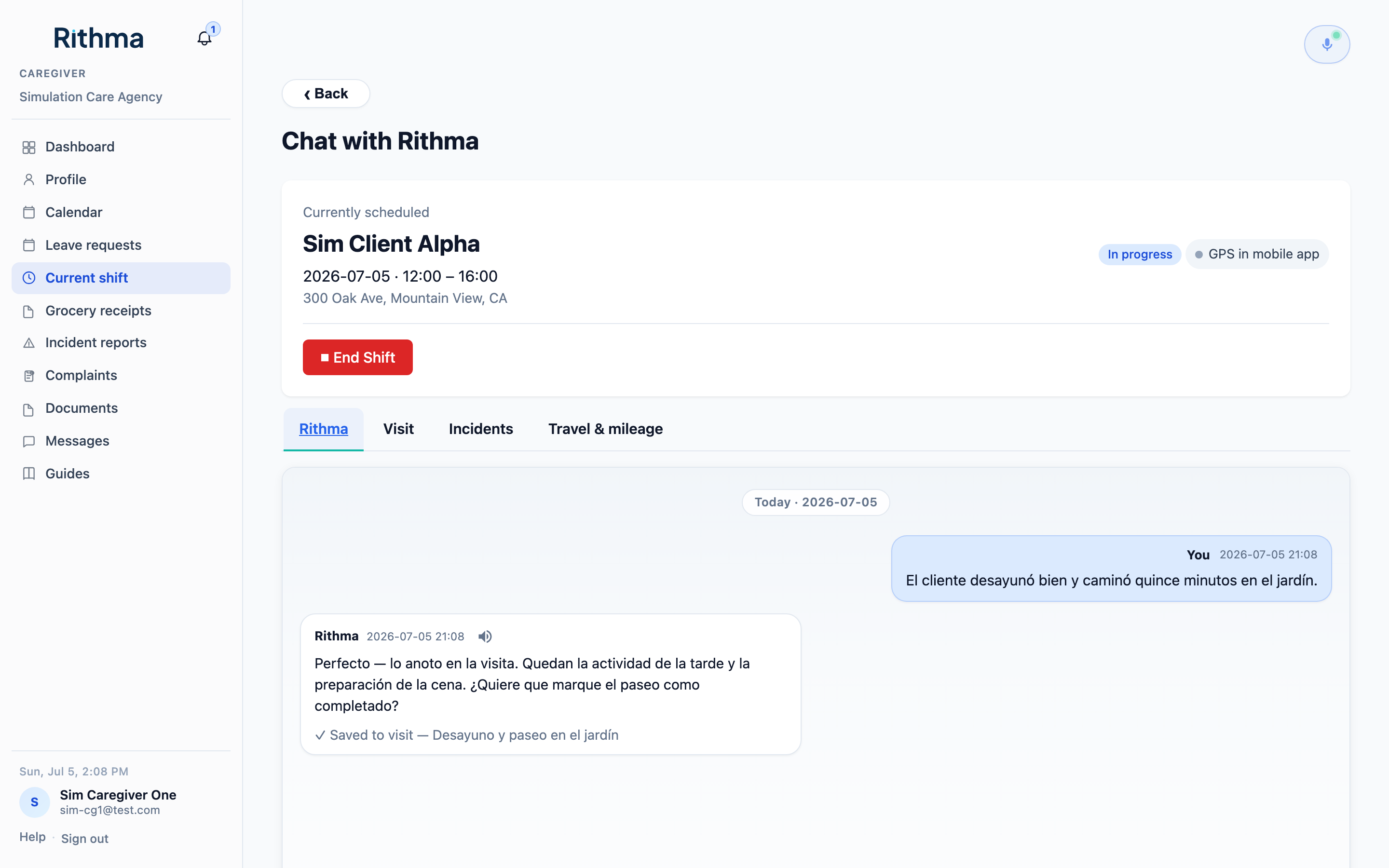
Task: Click the Complaints clipboard icon
Action: (x=29, y=376)
